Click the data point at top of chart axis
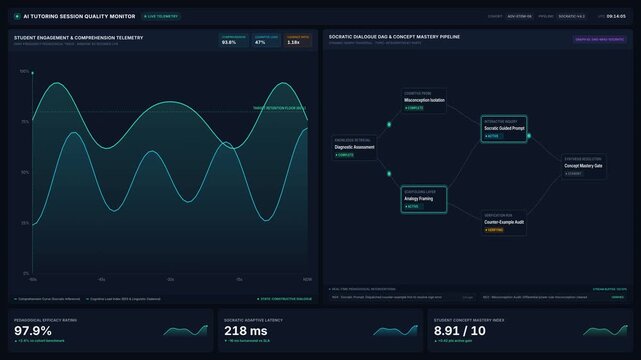The image size is (641, 360). point(33,73)
